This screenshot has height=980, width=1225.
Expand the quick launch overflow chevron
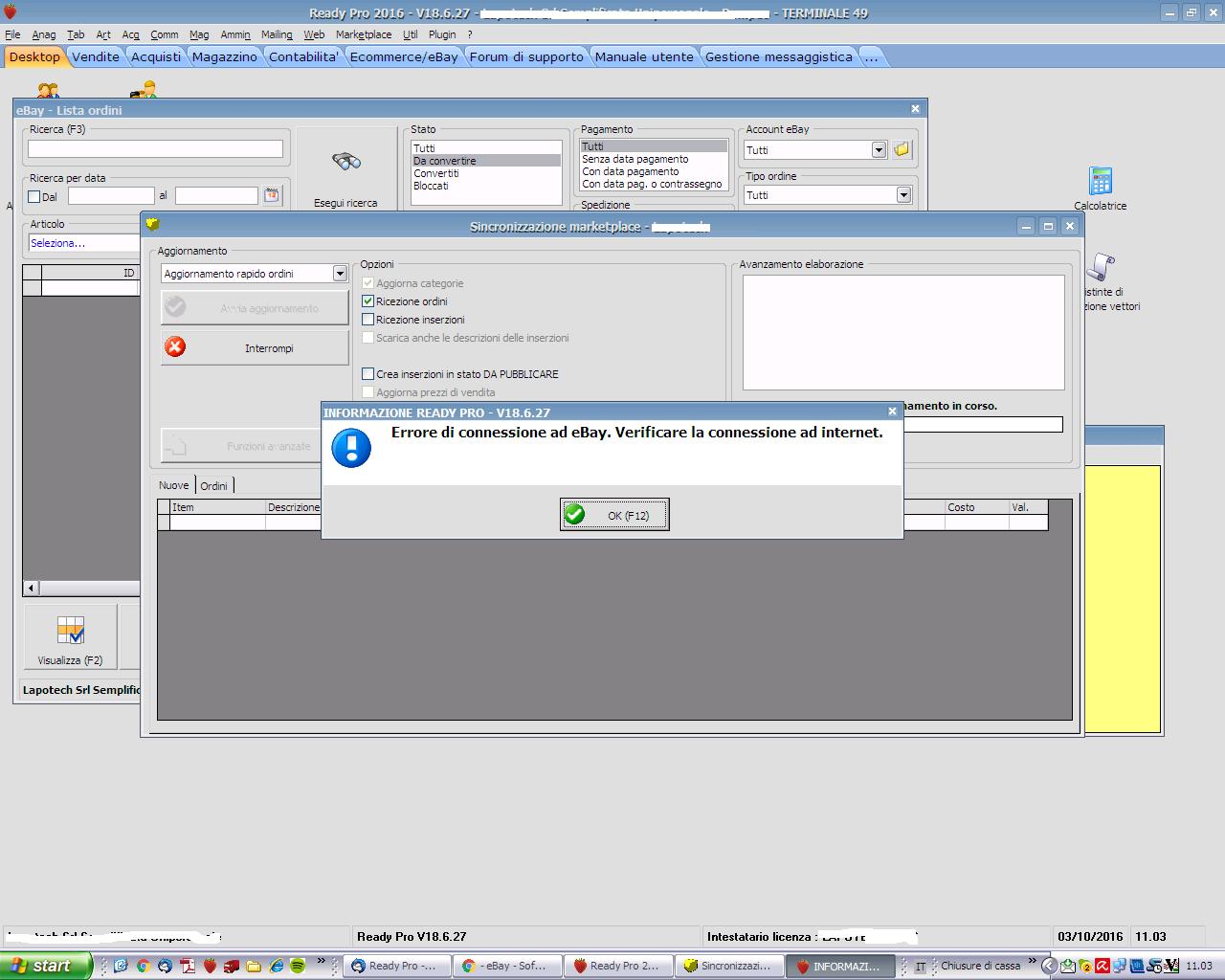click(x=321, y=961)
